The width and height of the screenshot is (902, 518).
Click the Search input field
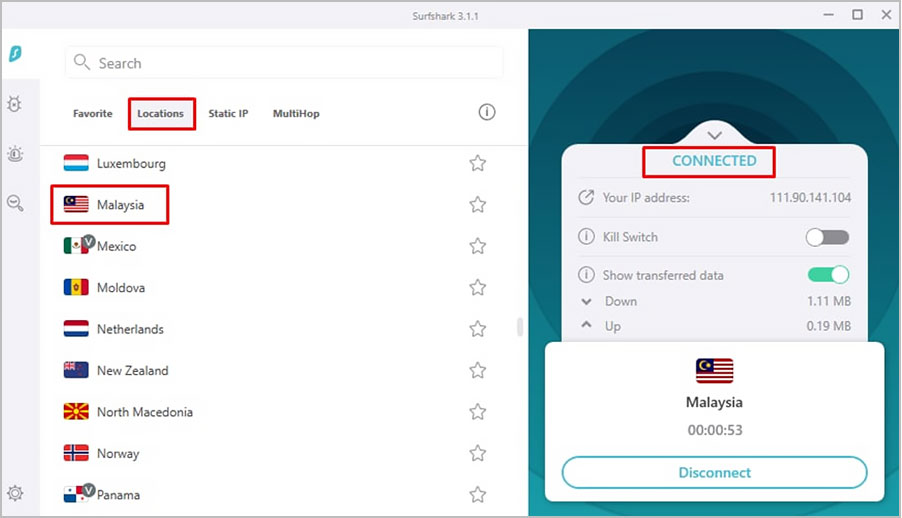[285, 63]
